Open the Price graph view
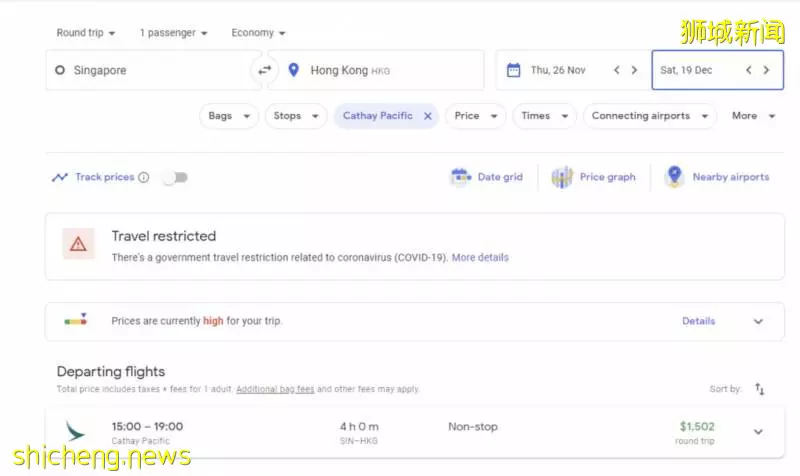The width and height of the screenshot is (800, 476). point(608,177)
